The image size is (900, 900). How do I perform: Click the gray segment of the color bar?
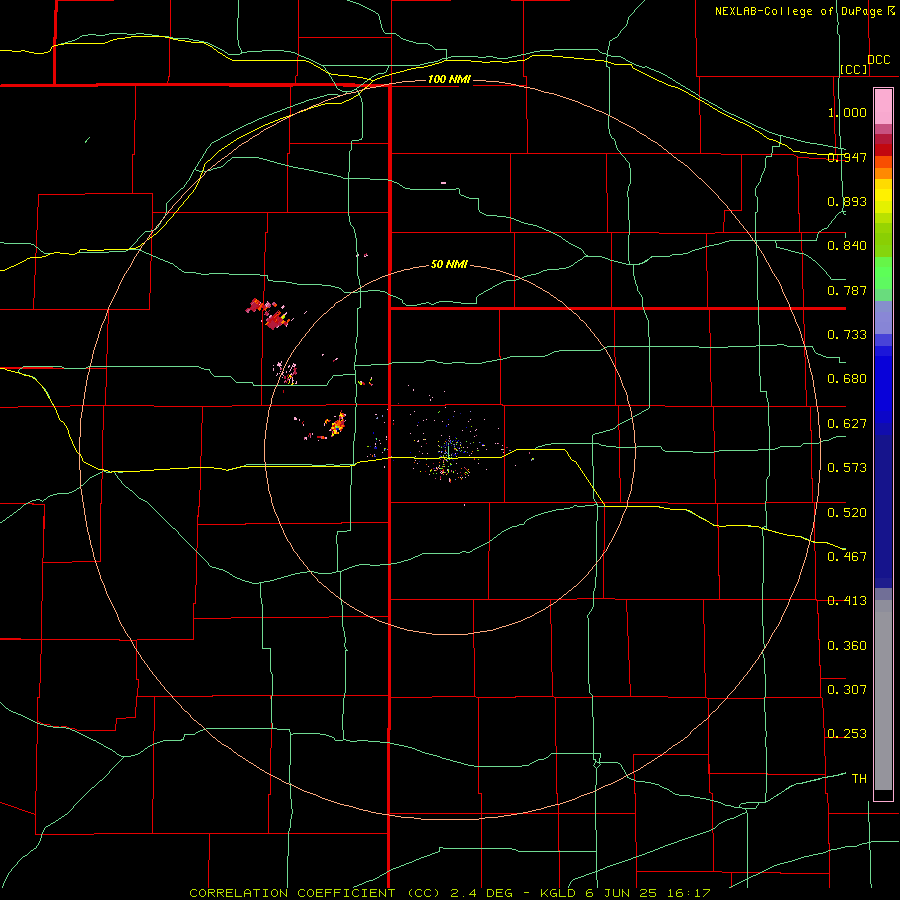pos(883,695)
